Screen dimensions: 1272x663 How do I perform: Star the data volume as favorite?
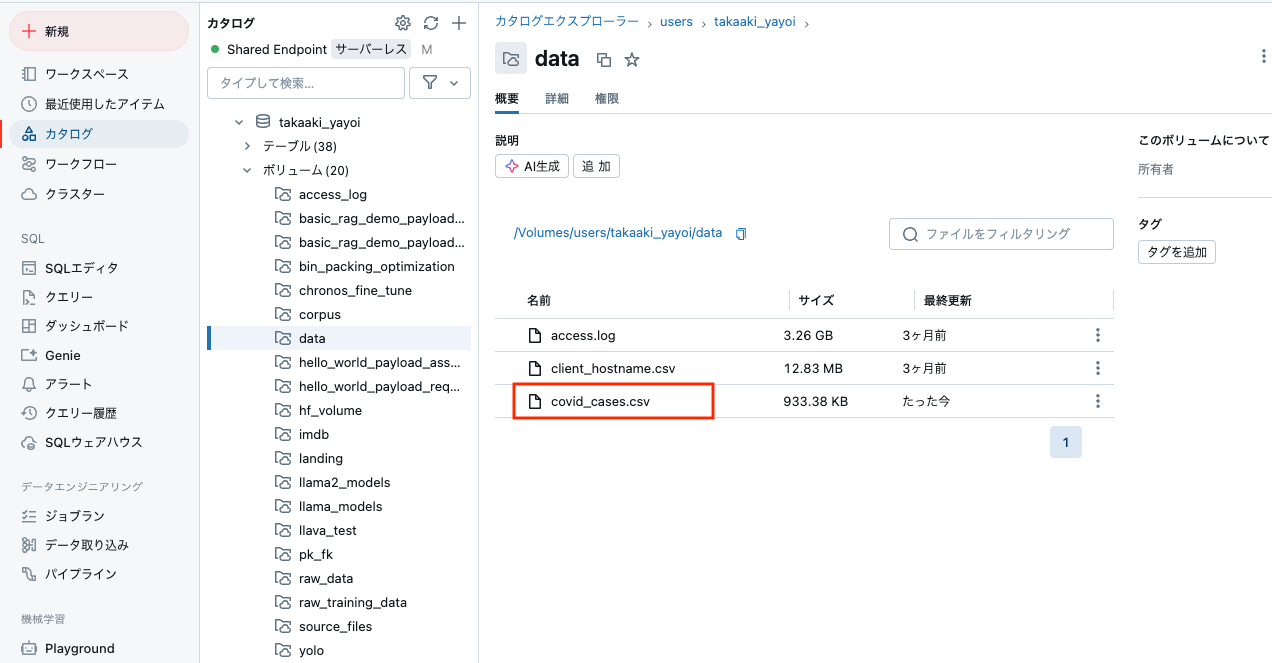click(x=631, y=59)
